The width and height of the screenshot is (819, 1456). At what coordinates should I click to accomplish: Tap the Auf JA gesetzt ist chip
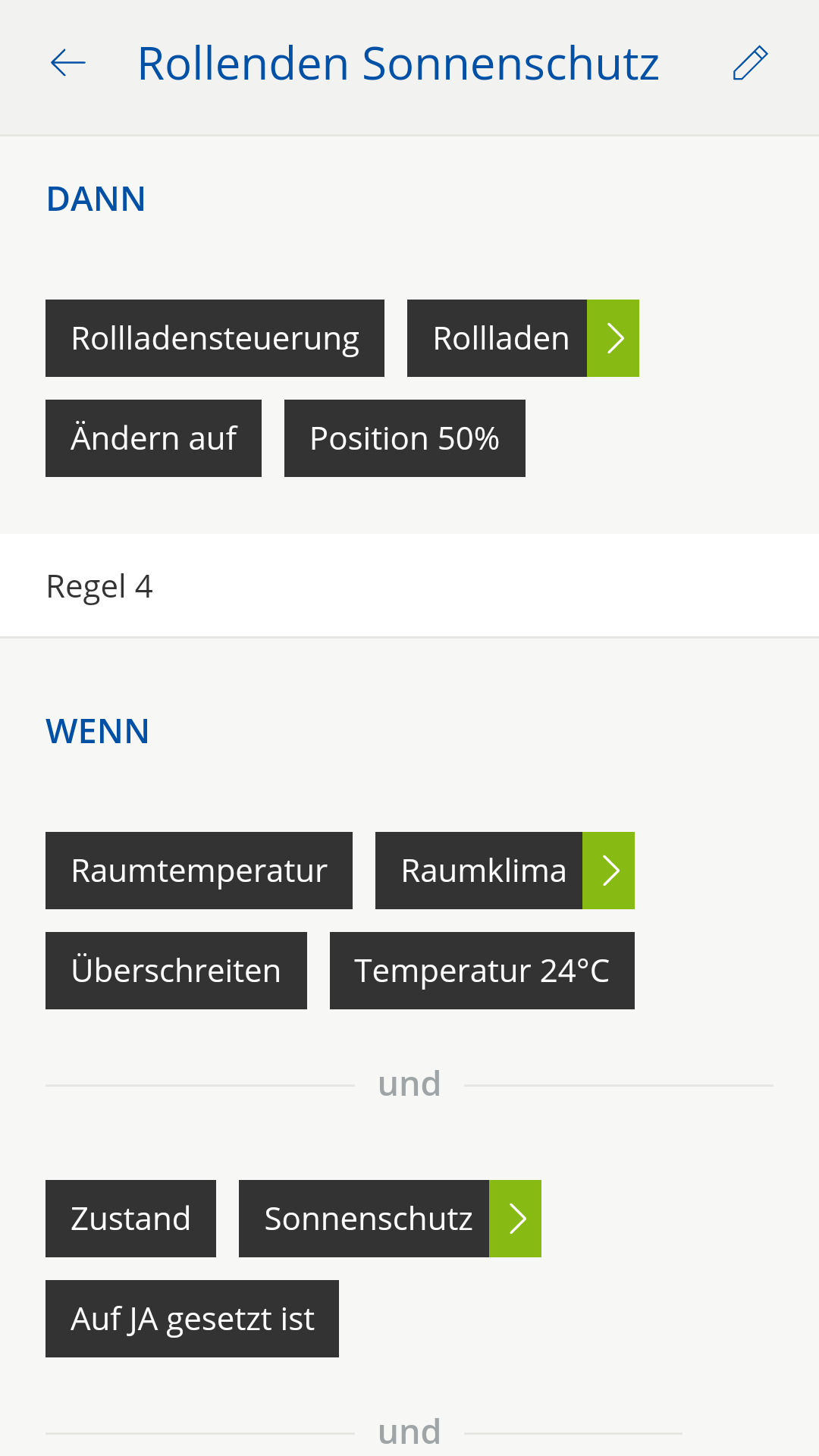[192, 1319]
